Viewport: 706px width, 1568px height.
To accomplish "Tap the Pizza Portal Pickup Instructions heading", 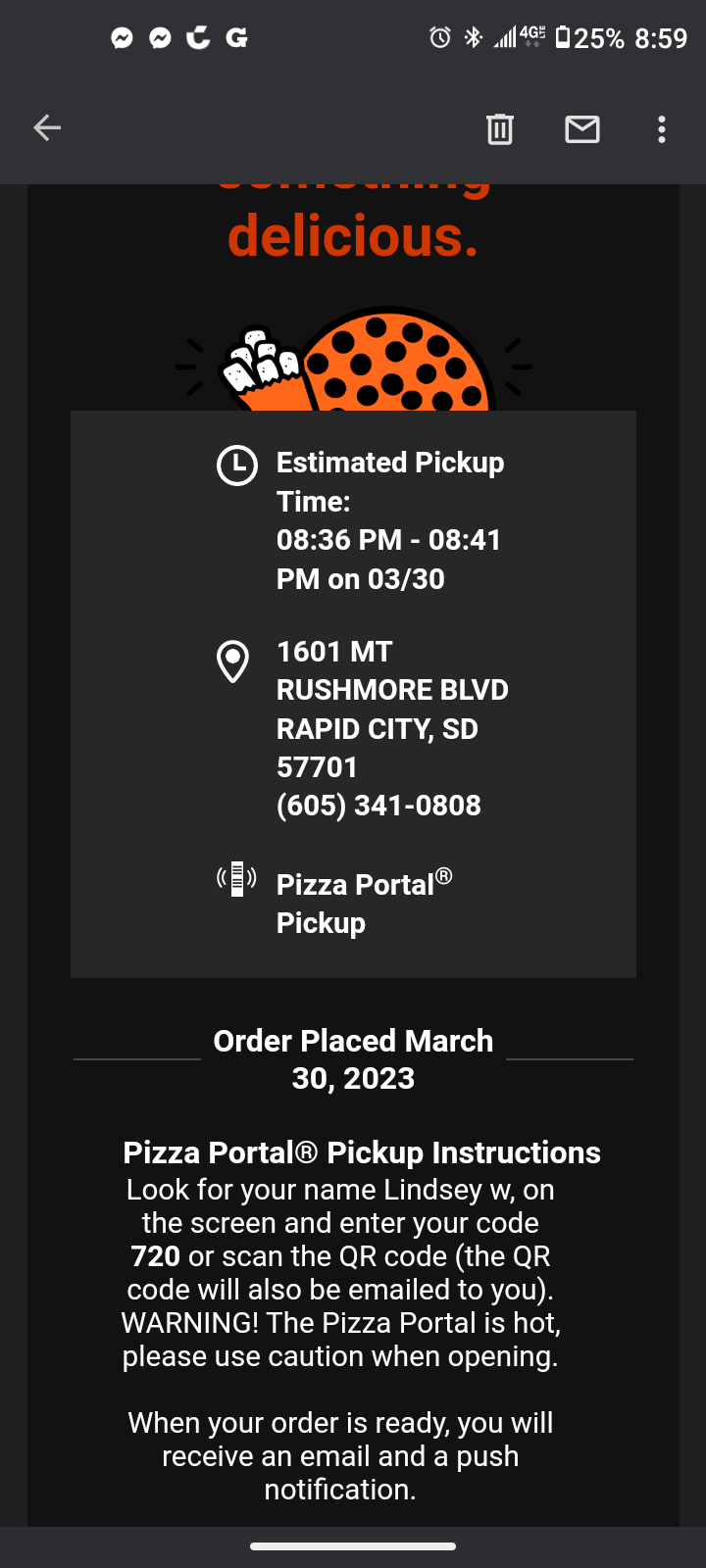I will click(362, 1152).
